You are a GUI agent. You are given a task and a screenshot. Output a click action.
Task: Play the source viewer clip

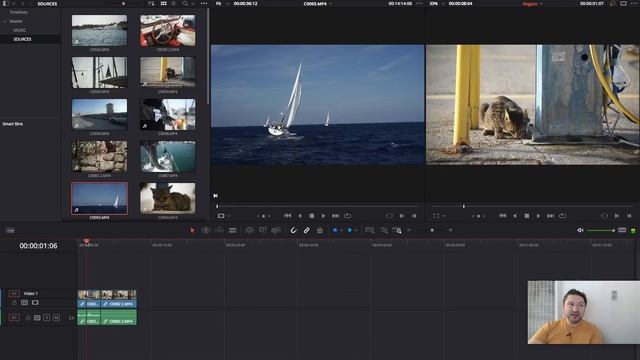tap(323, 216)
